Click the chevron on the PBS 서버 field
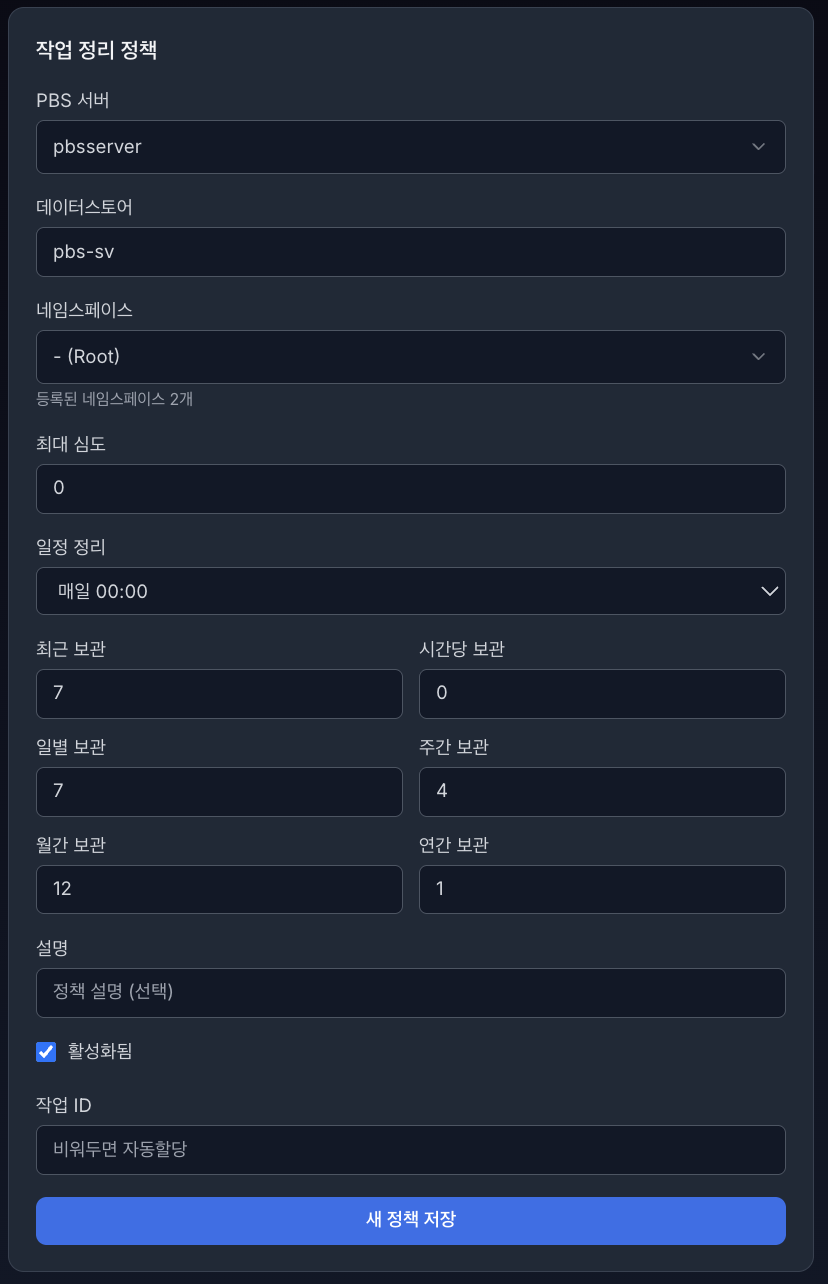828x1284 pixels. point(758,147)
